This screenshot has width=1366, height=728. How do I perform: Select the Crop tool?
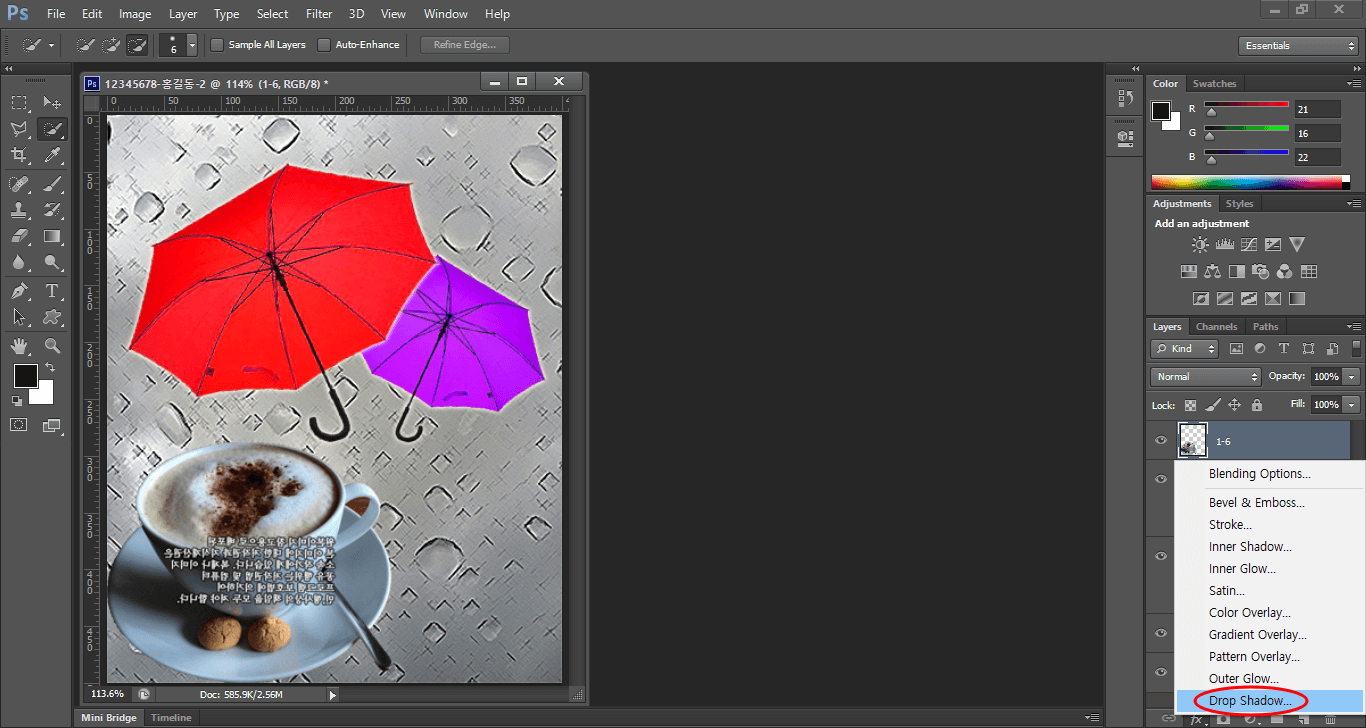(x=19, y=155)
